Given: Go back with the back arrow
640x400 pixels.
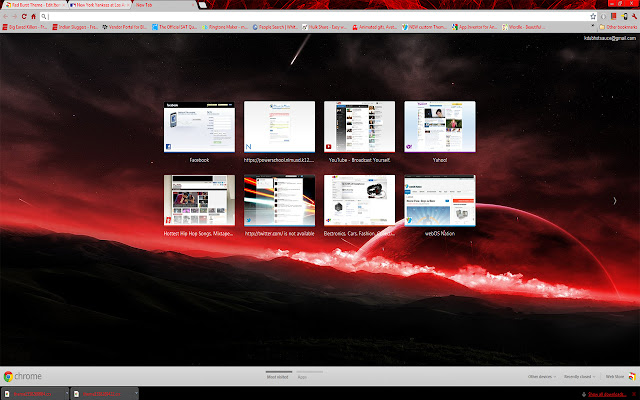Looking at the screenshot, I should click(x=5, y=16).
